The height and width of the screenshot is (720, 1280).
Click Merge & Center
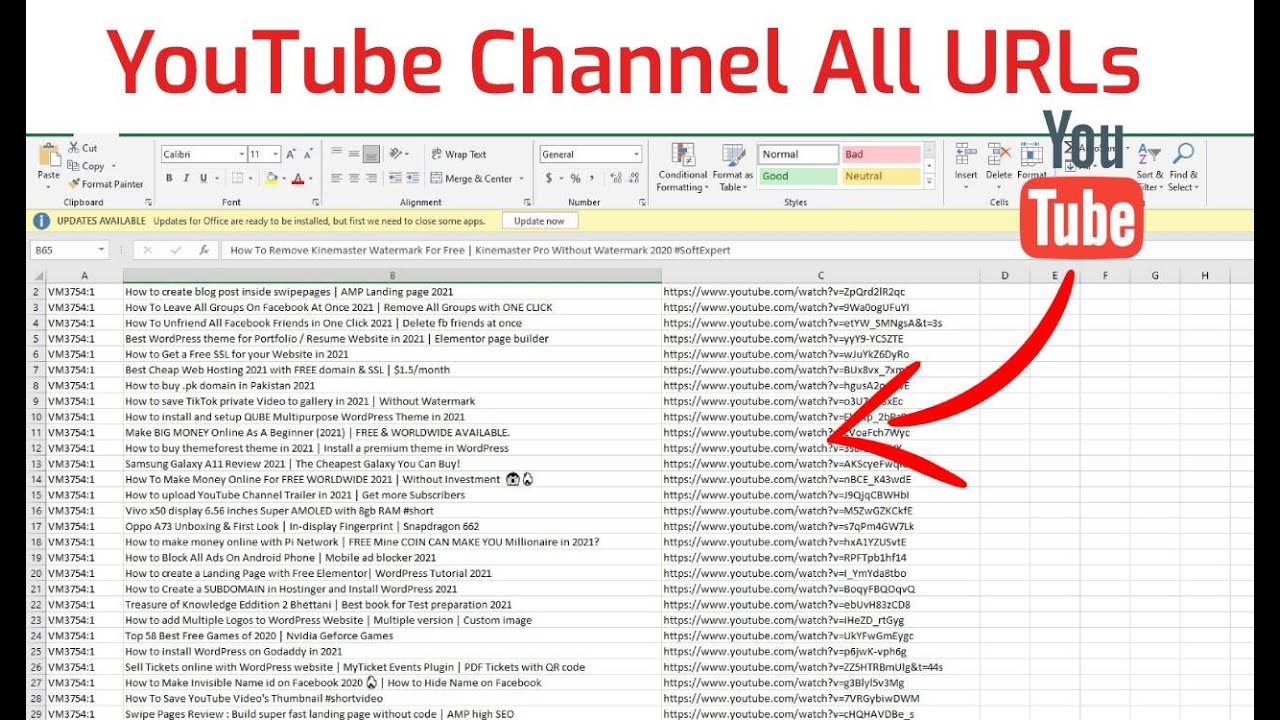coord(471,179)
